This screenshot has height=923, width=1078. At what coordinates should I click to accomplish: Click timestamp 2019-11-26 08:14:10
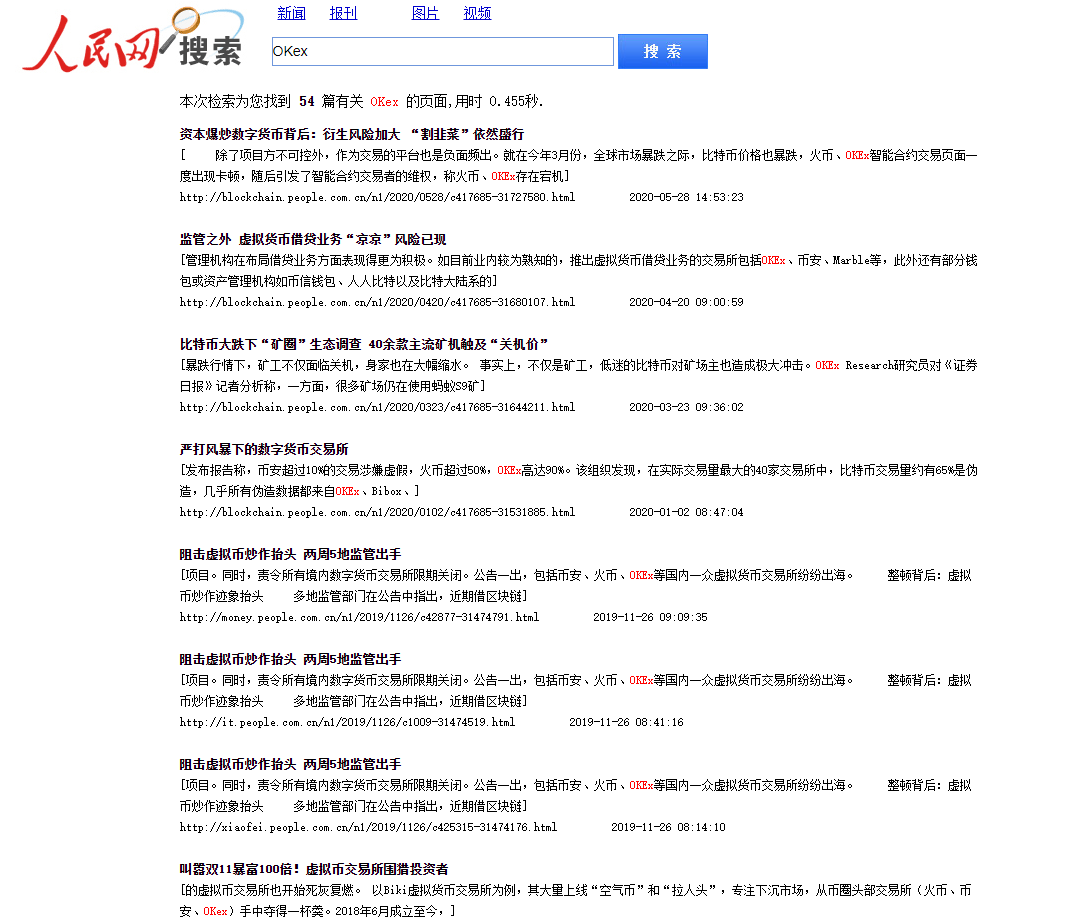[x=668, y=827]
